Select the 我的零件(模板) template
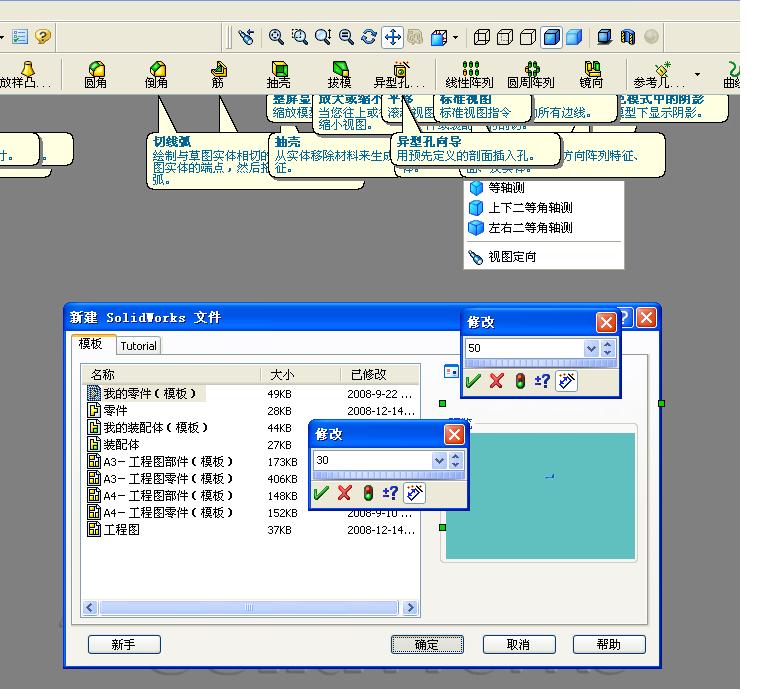760x694 pixels. pos(145,394)
